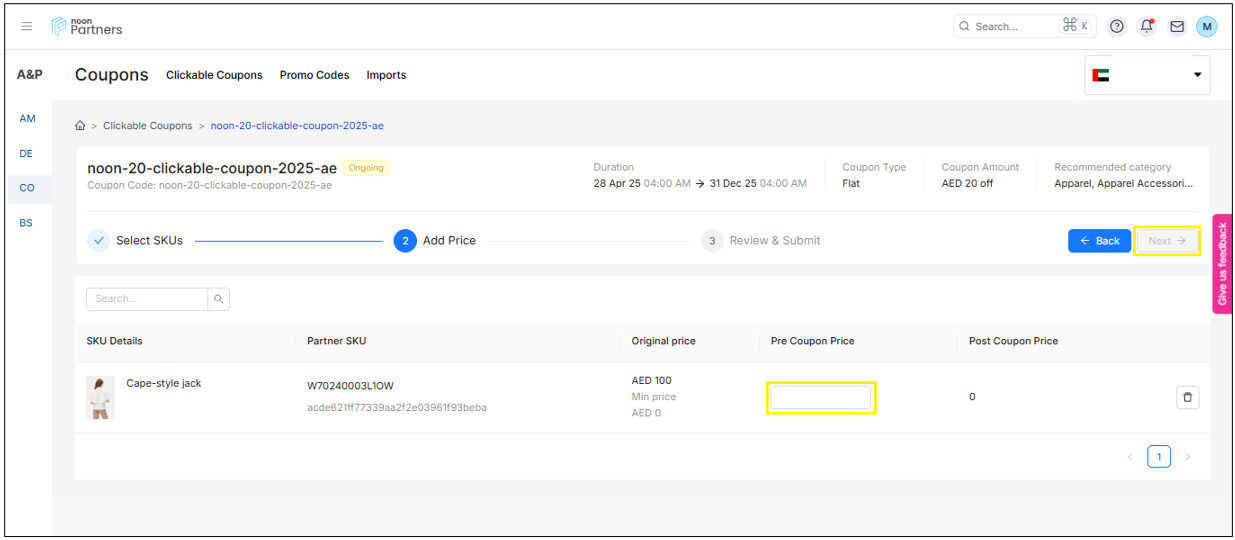Focus the Pre Coupon Price input

pyautogui.click(x=820, y=397)
